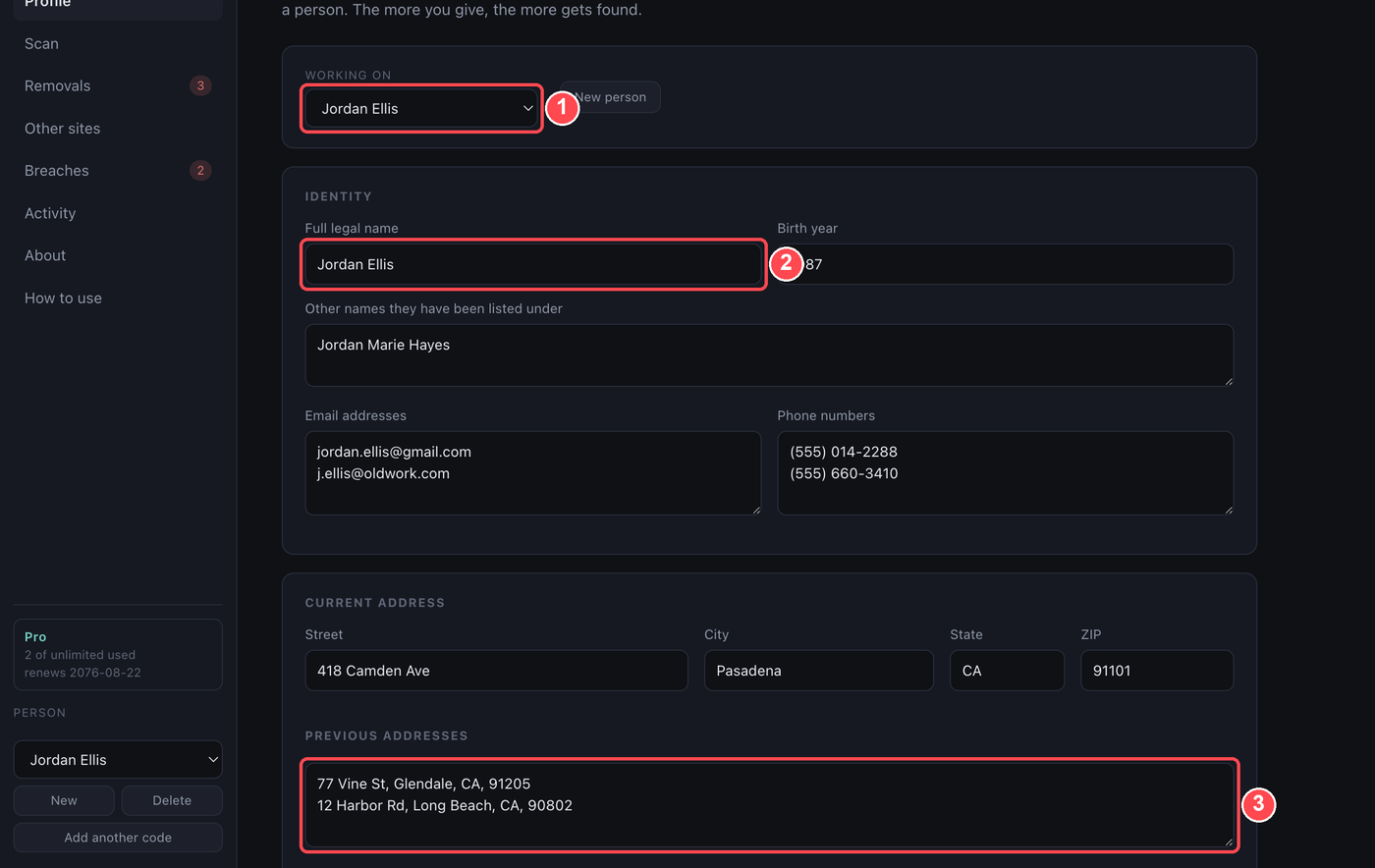Click the 'Jordan Marie Hayes' text
The image size is (1375, 868).
(383, 345)
